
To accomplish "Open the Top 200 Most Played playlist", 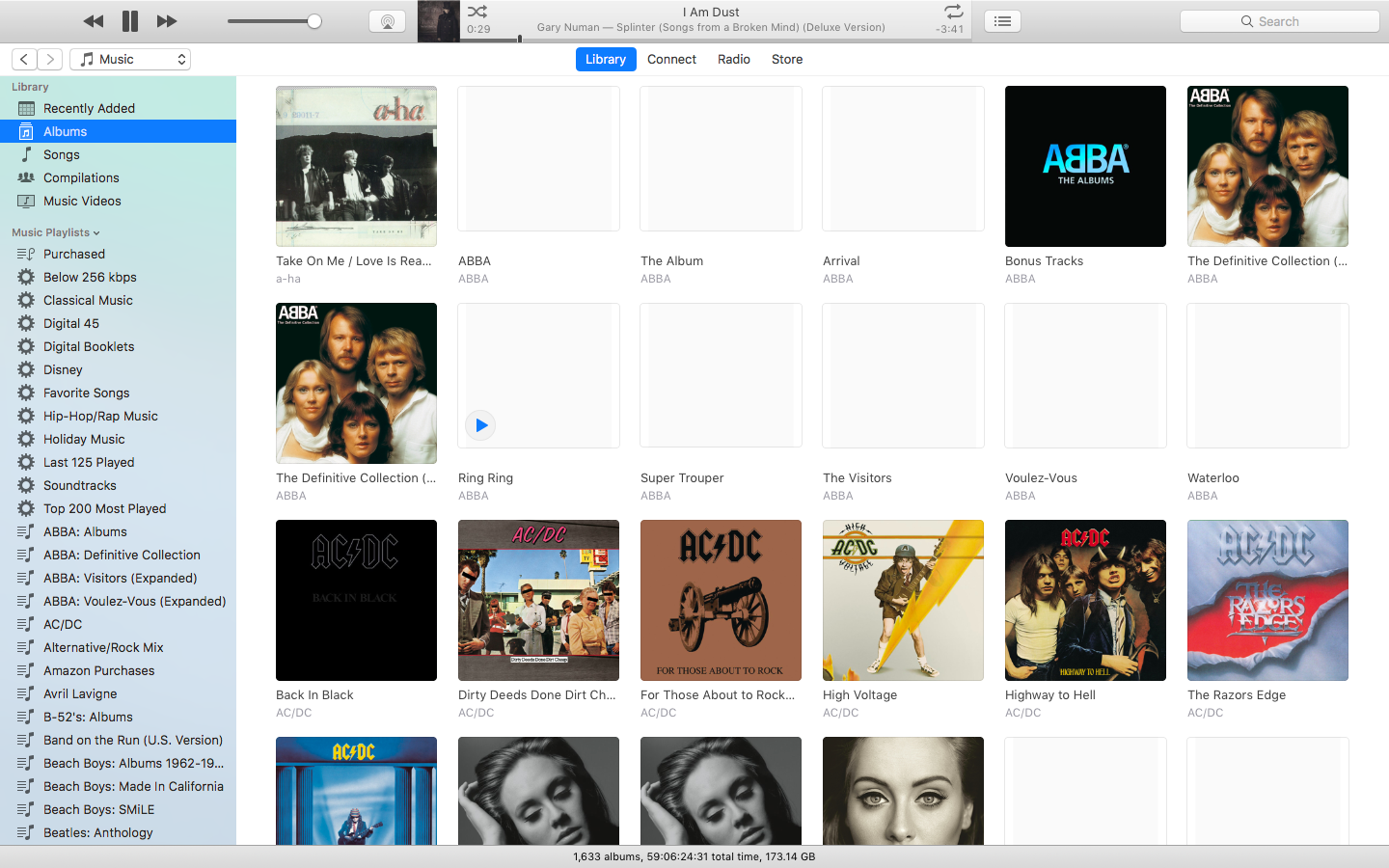I will pyautogui.click(x=118, y=508).
